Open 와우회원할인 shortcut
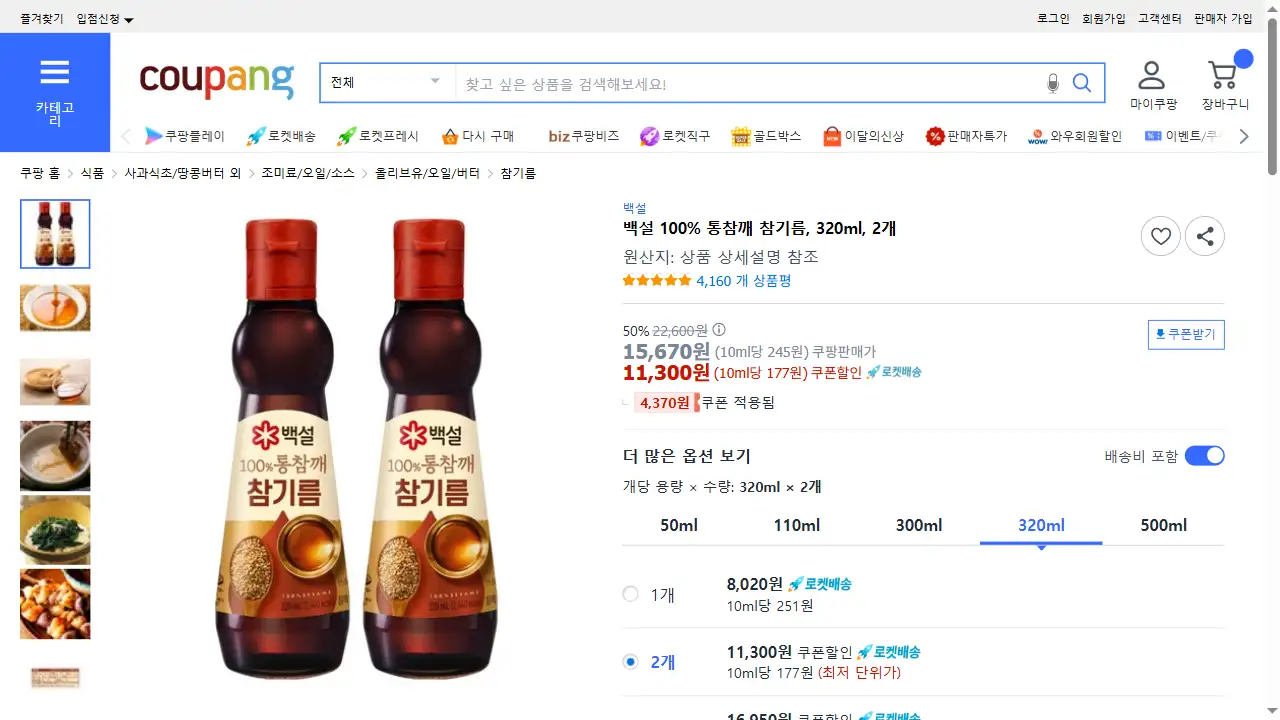1280x720 pixels. tap(1075, 136)
